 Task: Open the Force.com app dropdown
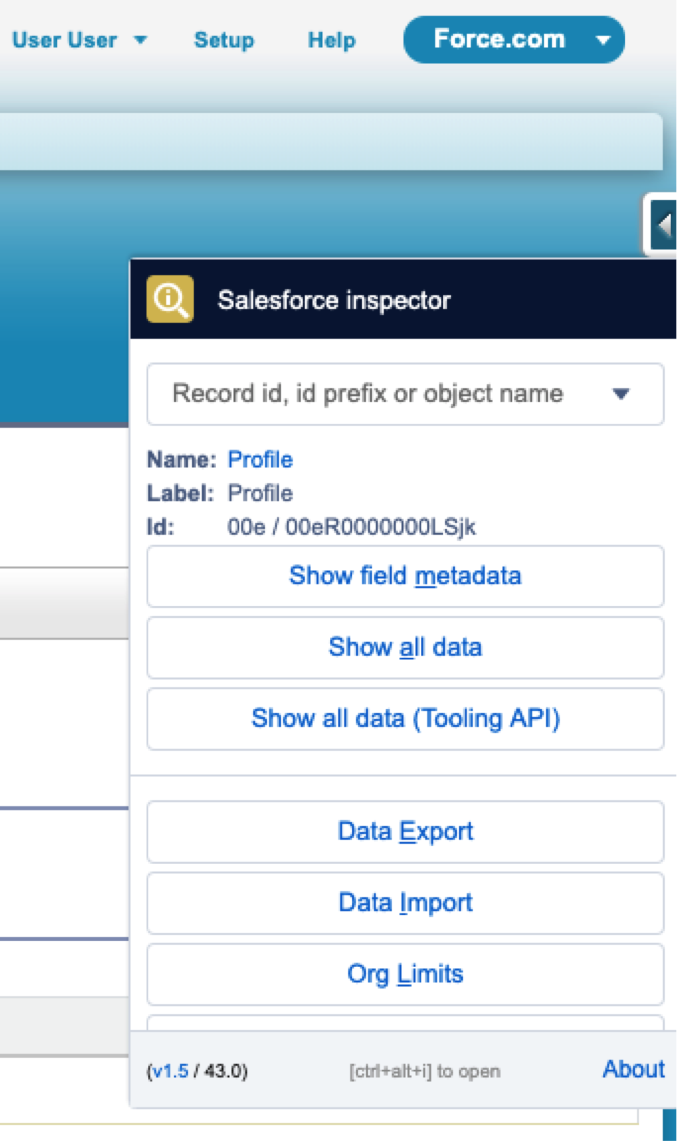[x=514, y=39]
